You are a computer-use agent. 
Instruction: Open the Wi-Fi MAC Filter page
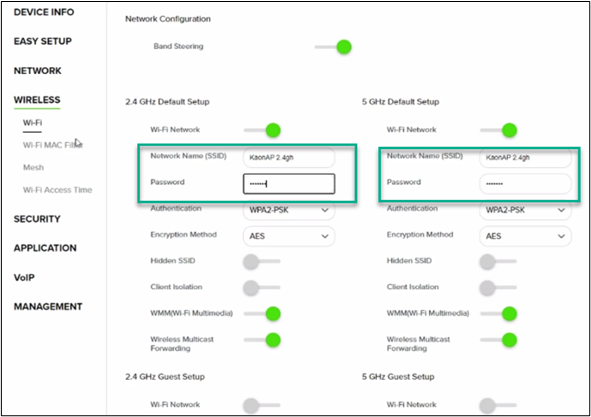coord(53,145)
